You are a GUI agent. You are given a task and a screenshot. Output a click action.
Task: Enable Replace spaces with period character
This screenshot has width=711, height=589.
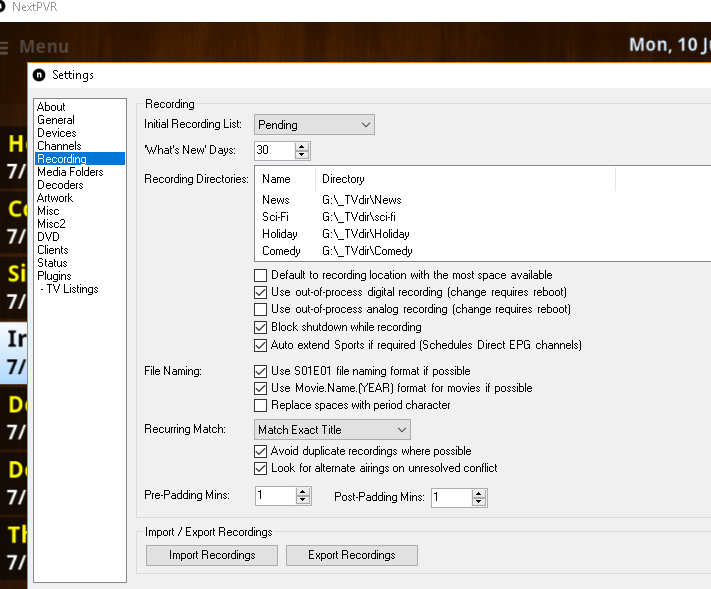(x=260, y=405)
